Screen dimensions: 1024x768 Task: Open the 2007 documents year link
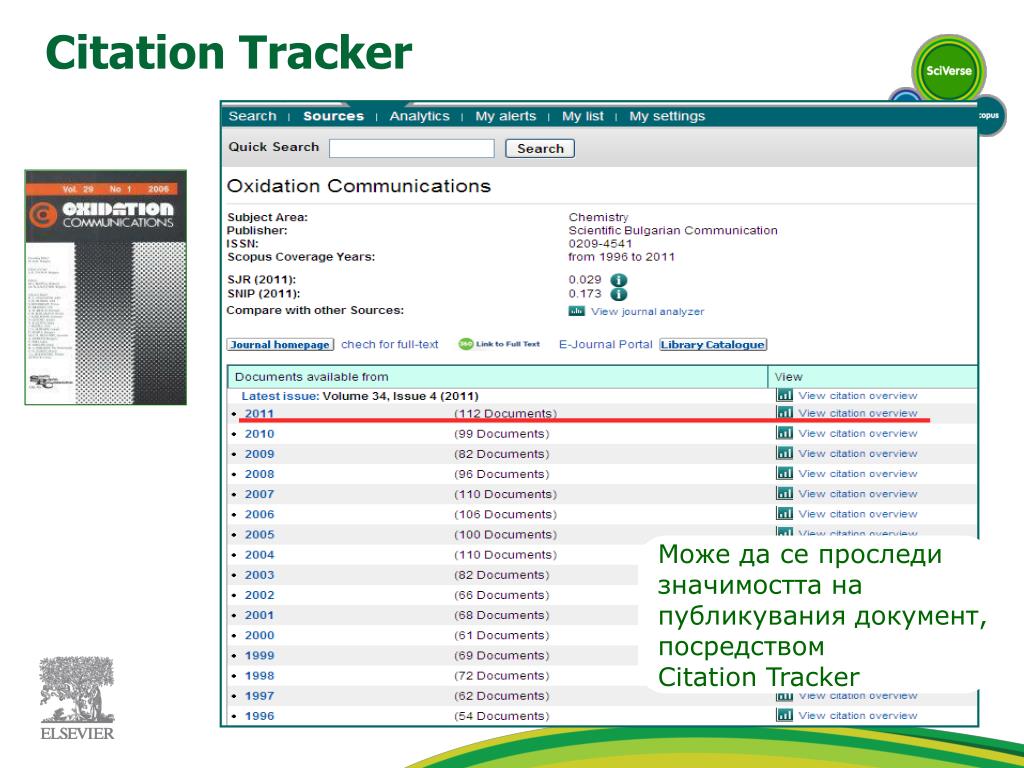(259, 494)
